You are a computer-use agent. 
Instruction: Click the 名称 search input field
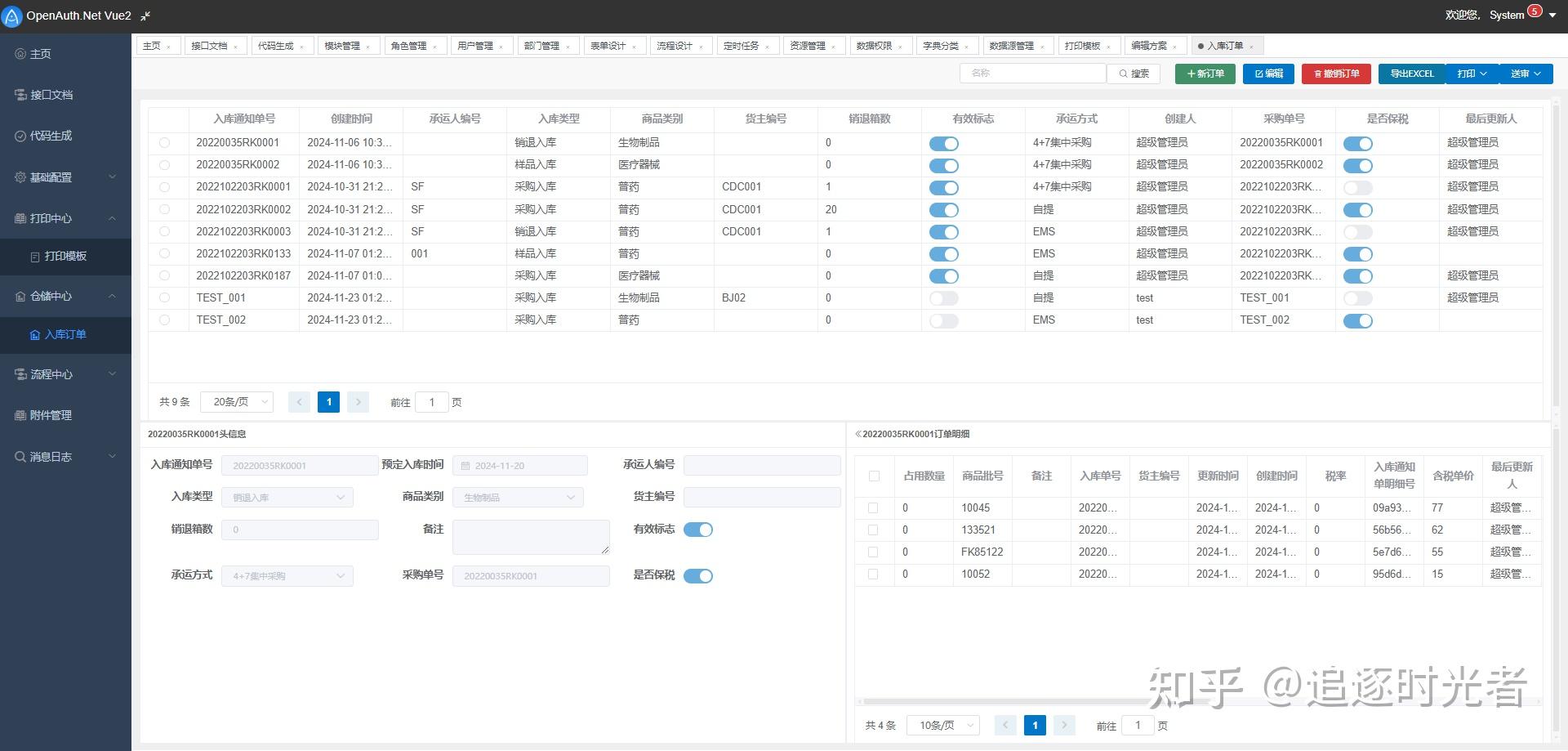(x=1033, y=73)
